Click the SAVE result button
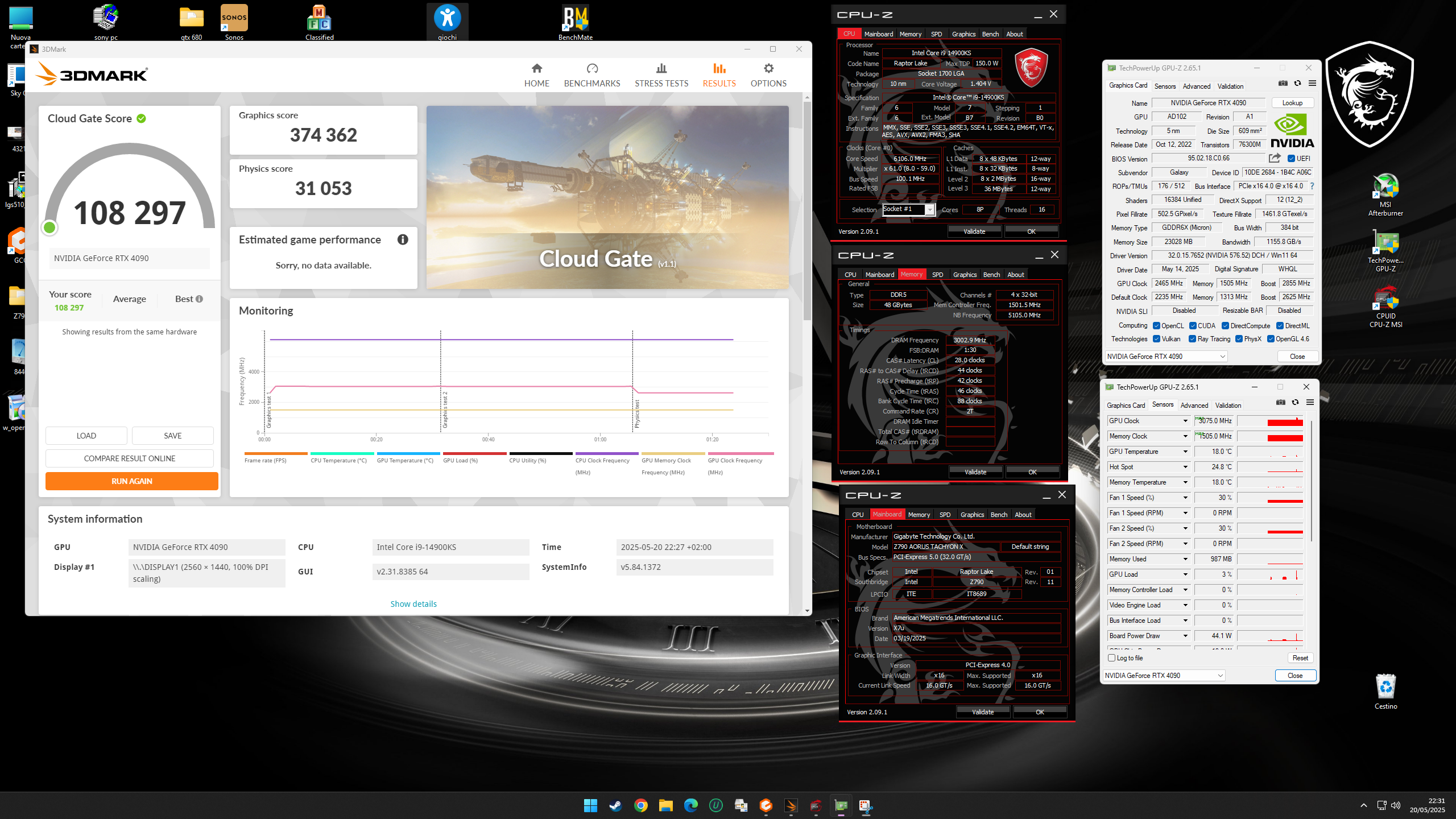This screenshot has width=1456, height=819. tap(173, 436)
